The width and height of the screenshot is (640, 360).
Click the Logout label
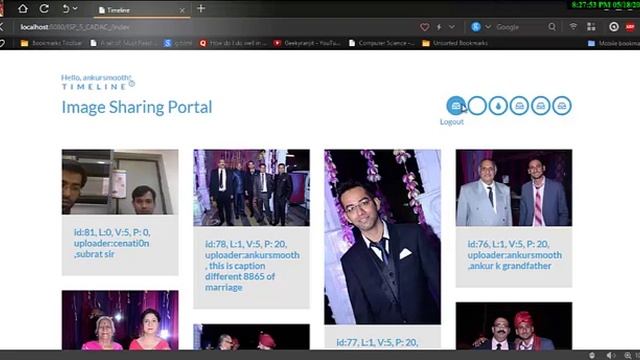point(451,122)
